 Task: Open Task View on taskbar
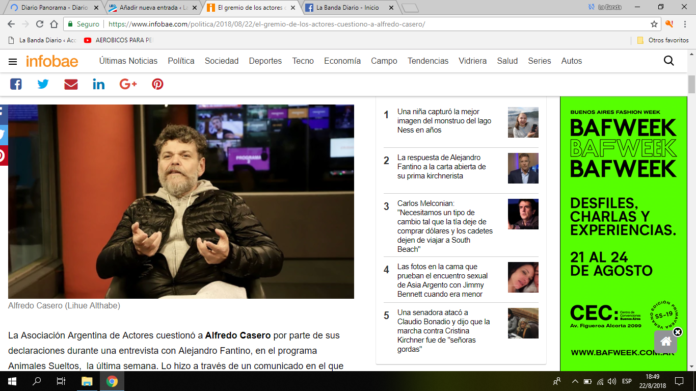[61, 381]
